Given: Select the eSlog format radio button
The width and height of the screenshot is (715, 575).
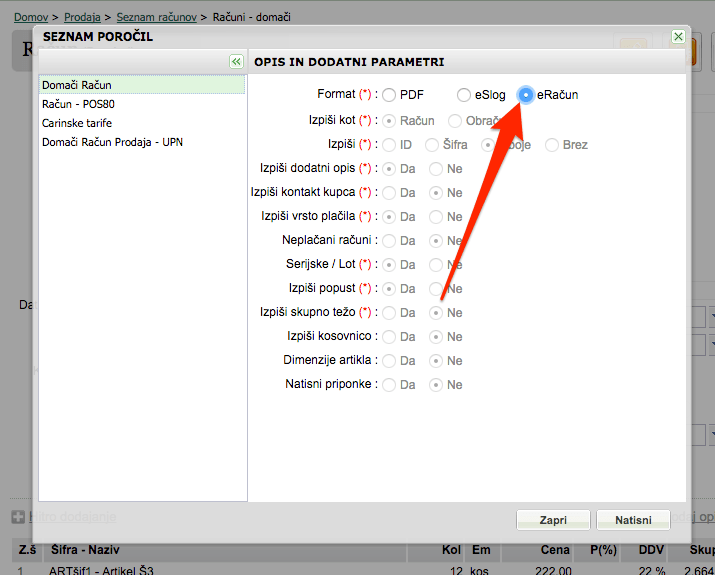Looking at the screenshot, I should (x=464, y=95).
